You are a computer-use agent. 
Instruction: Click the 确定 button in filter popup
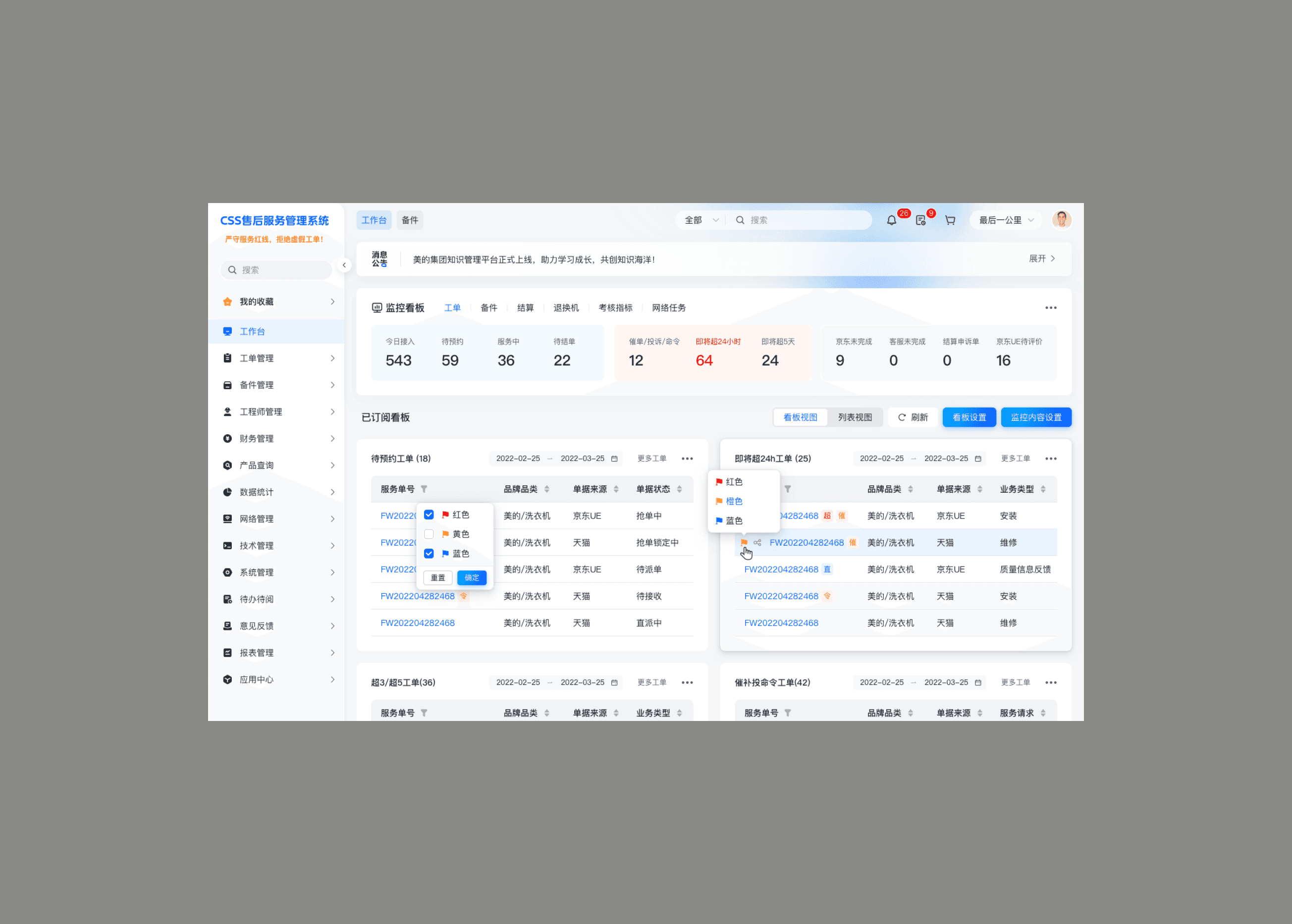tap(472, 577)
